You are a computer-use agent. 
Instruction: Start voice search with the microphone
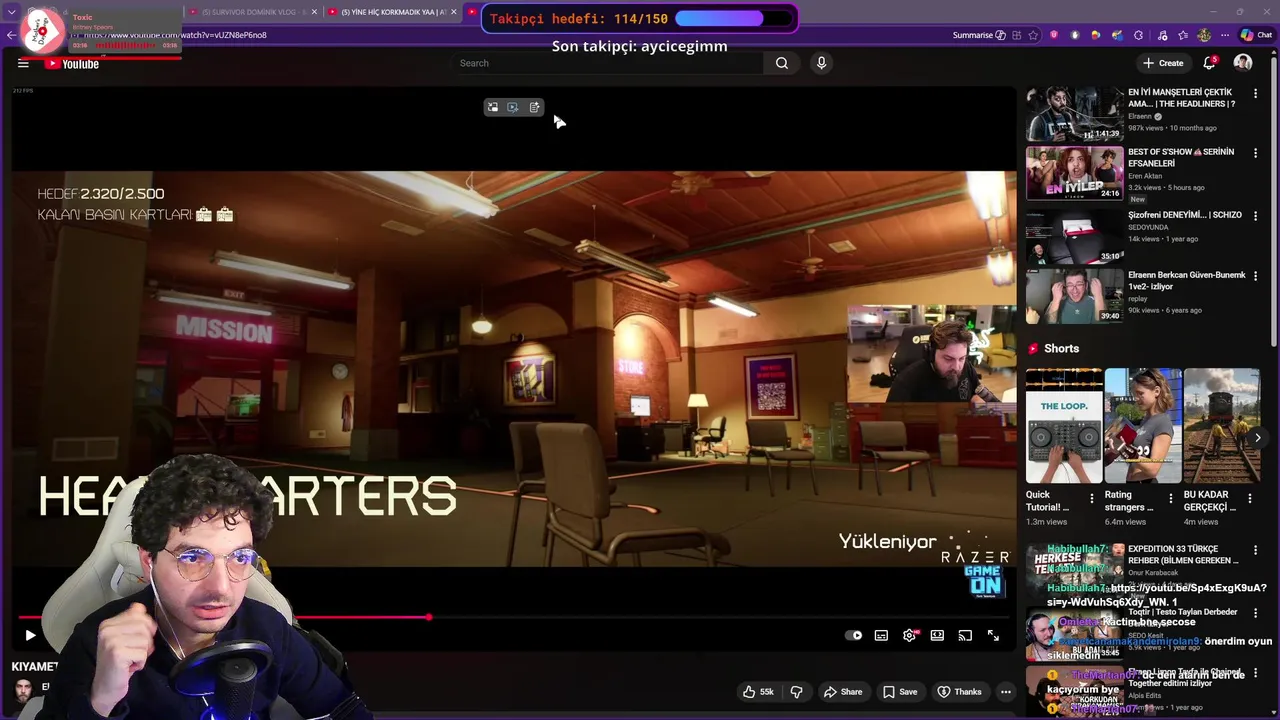click(821, 63)
